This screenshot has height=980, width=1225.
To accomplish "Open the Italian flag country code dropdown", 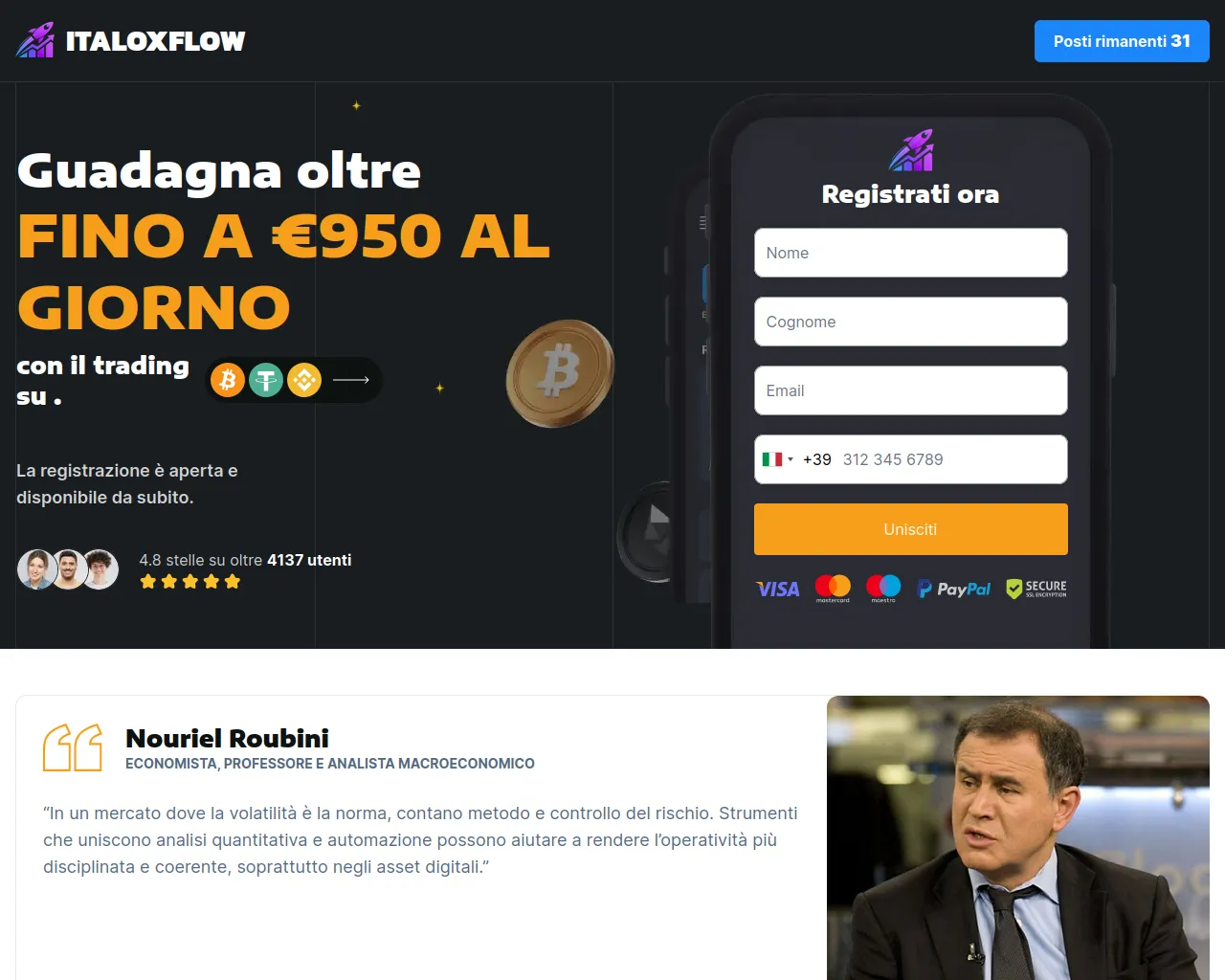I will pos(777,459).
